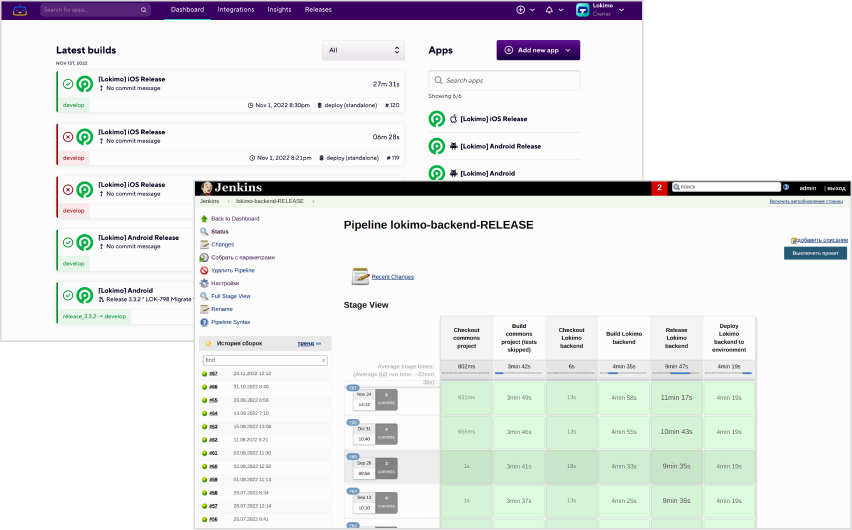The image size is (852, 530).
Task: Click the gear Настройки icon
Action: point(204,283)
